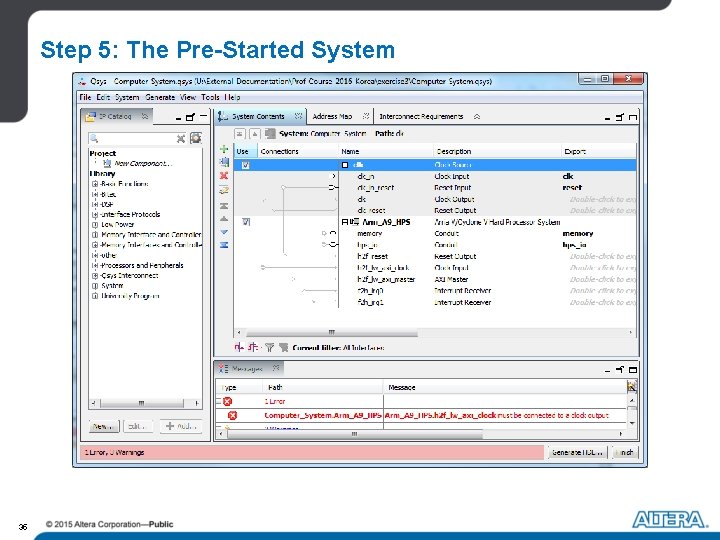Viewport: 720px width, 540px height.
Task: Click the Messages panel horizontal scrollbar thumb
Action: point(354,434)
